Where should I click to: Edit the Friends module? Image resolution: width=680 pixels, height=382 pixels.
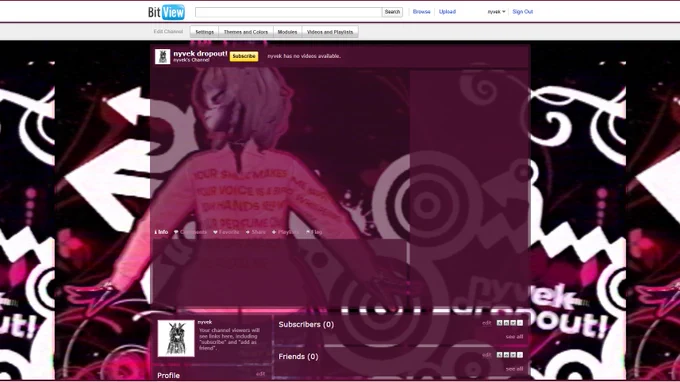[487, 355]
